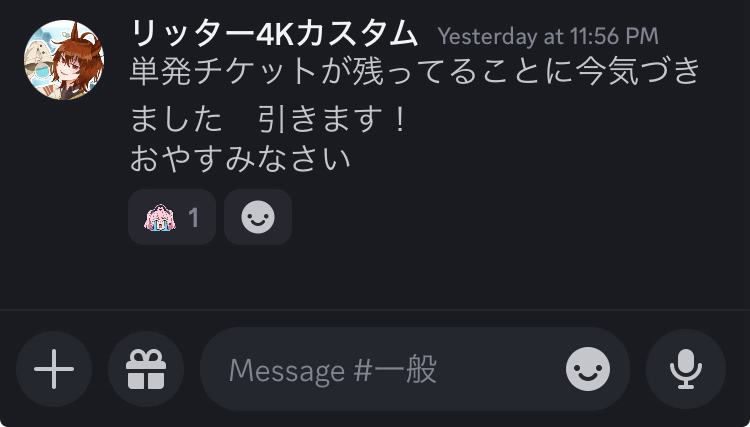Open emoji picker in message box

coord(588,369)
